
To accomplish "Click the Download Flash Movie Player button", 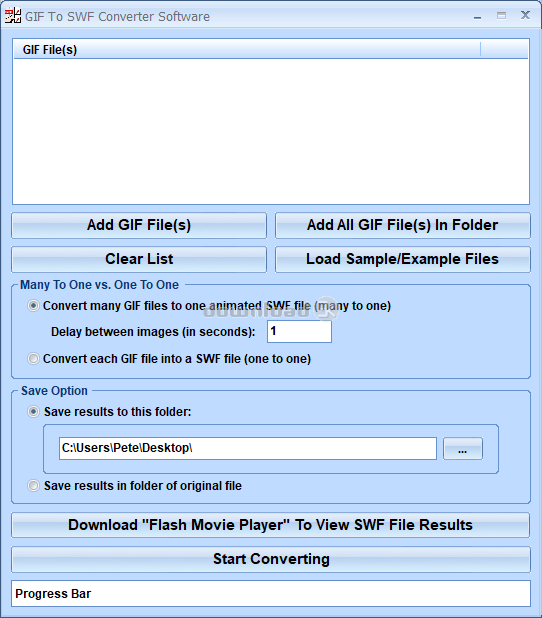I will point(270,525).
